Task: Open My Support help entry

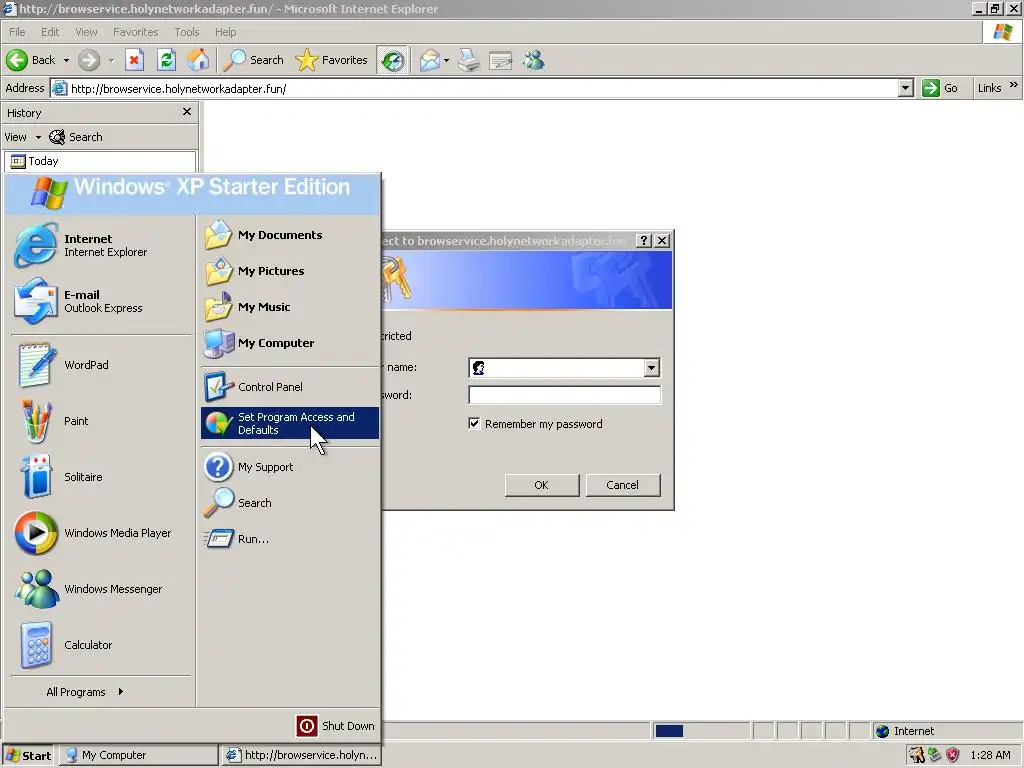Action: pyautogui.click(x=289, y=468)
